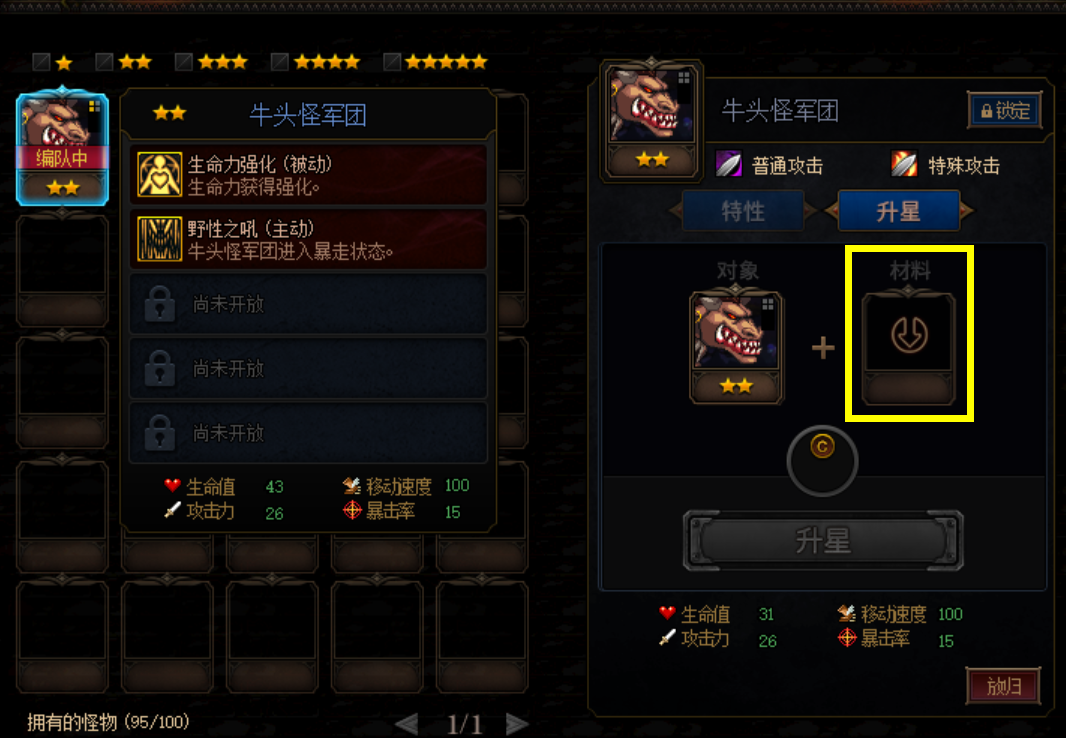The image size is (1066, 738).
Task: Toggle the one-star filter checkbox
Action: pyautogui.click(x=41, y=63)
